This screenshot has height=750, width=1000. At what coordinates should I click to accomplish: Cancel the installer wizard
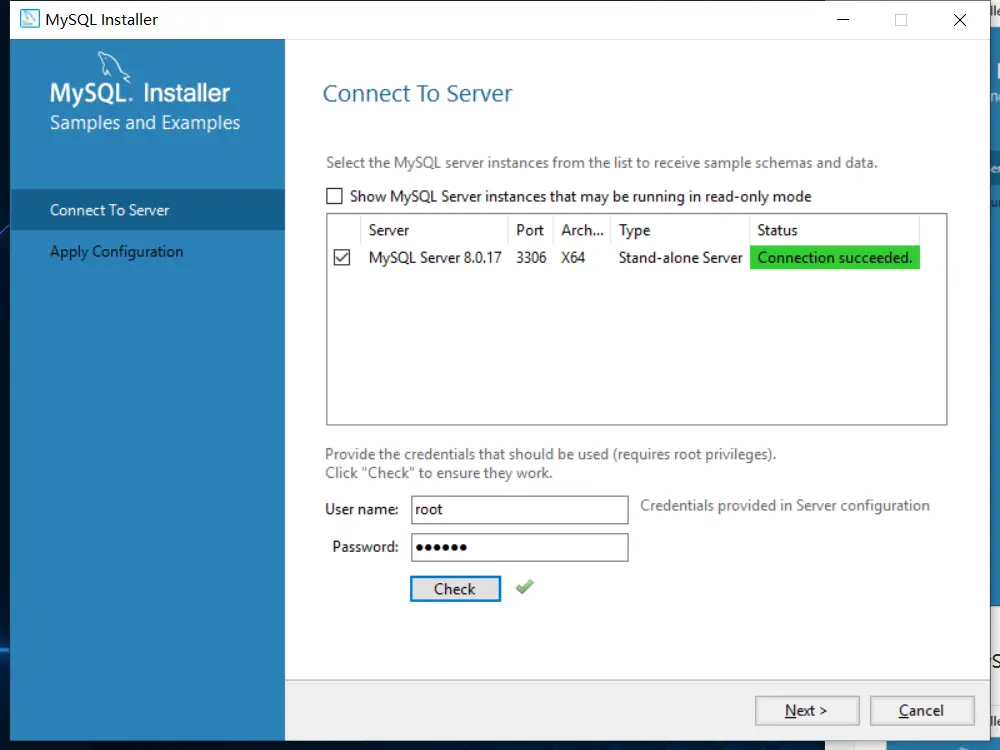pyautogui.click(x=922, y=710)
